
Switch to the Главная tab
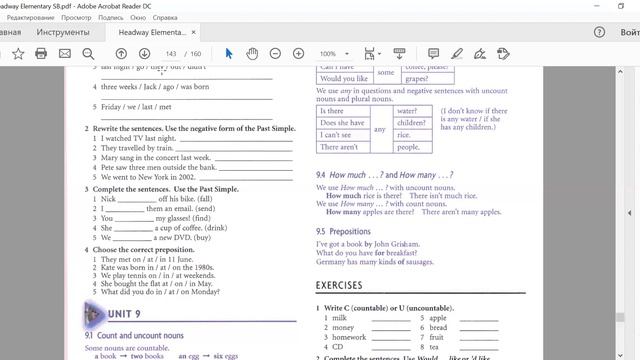pos(11,32)
